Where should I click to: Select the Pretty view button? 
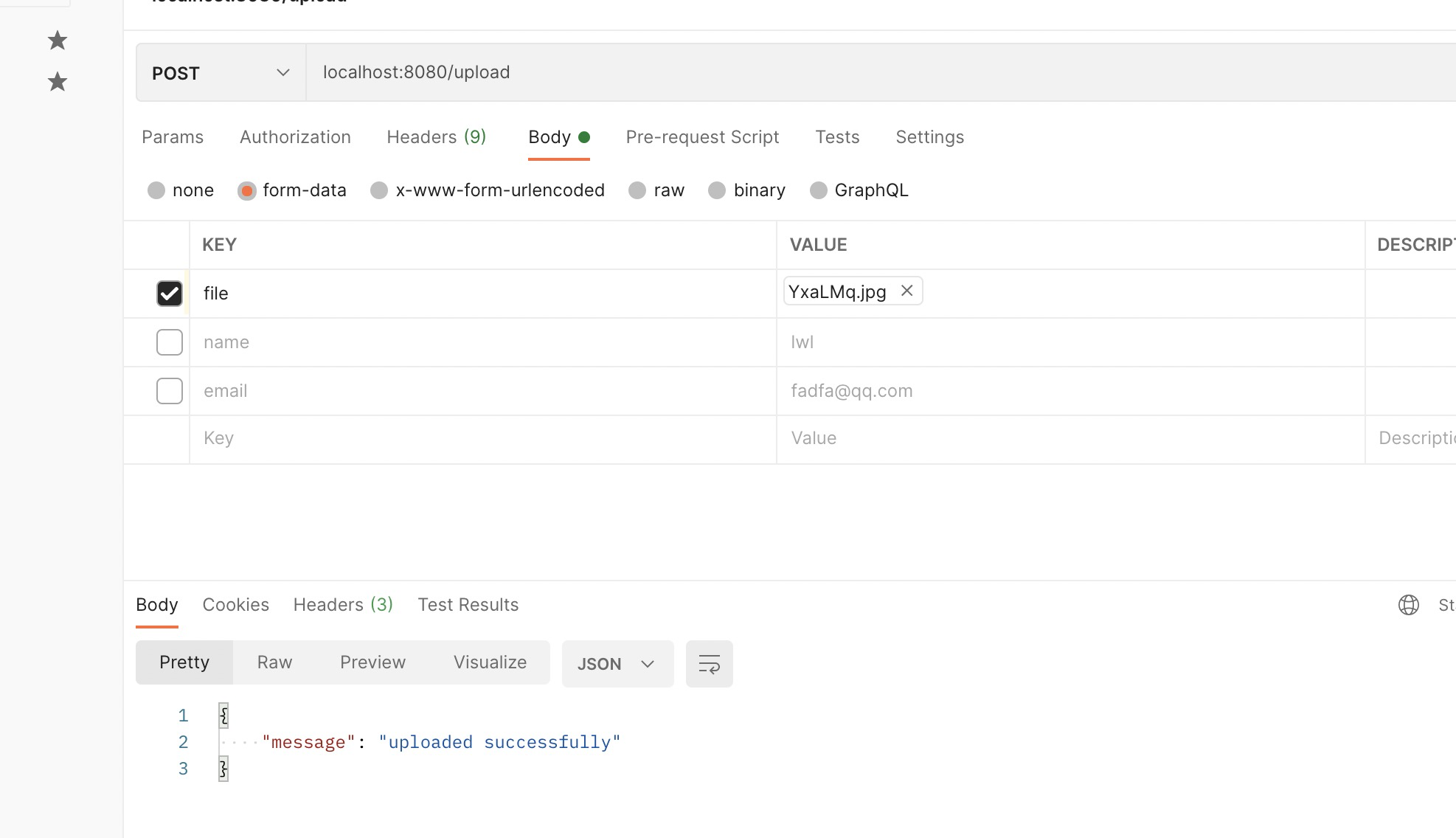coord(184,662)
